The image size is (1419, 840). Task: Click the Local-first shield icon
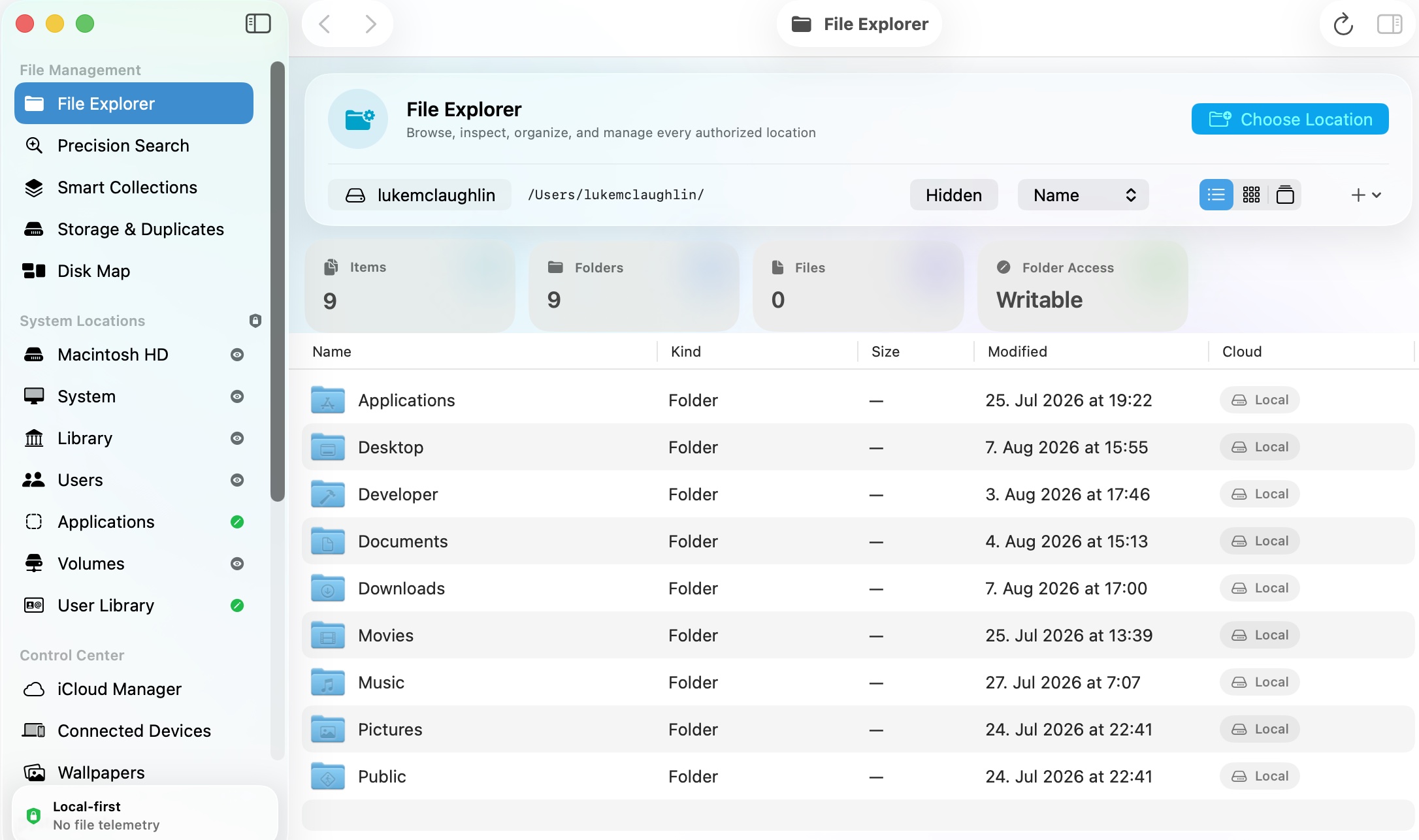click(33, 815)
